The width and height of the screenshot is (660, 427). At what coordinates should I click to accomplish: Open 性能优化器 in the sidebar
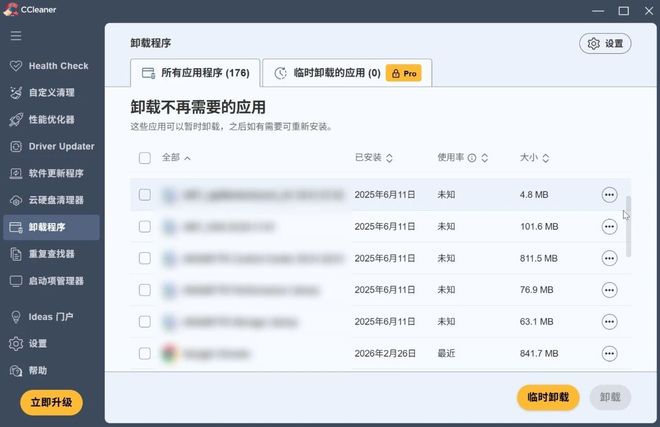pos(50,120)
